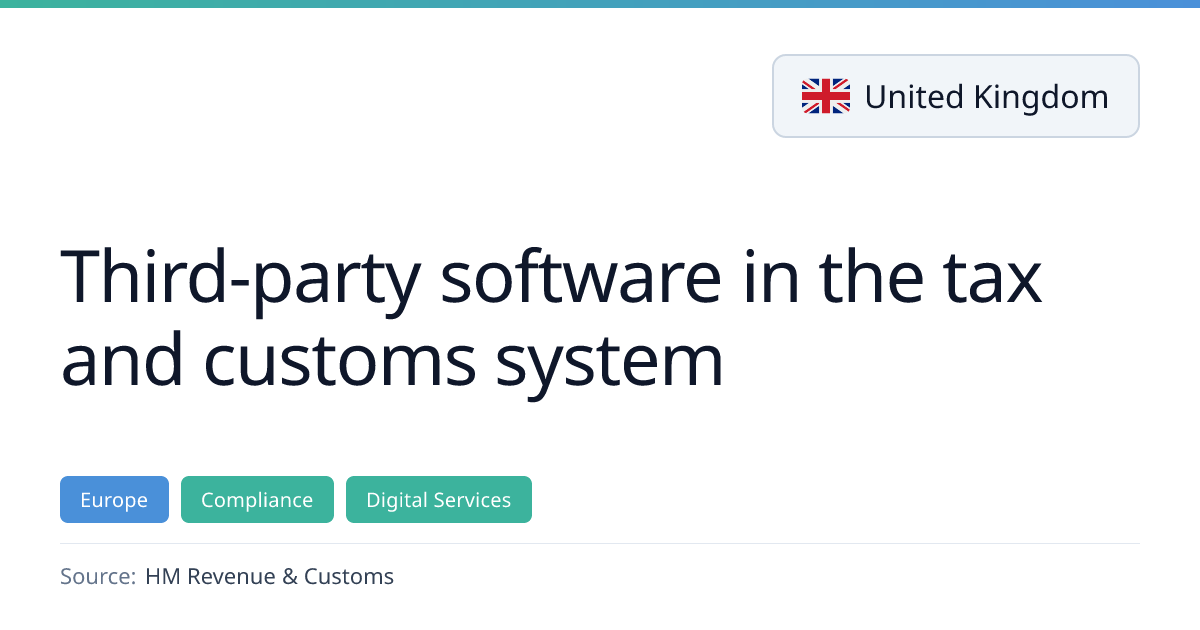The width and height of the screenshot is (1200, 630).
Task: Click the gradient bar at the top
Action: 600,4
